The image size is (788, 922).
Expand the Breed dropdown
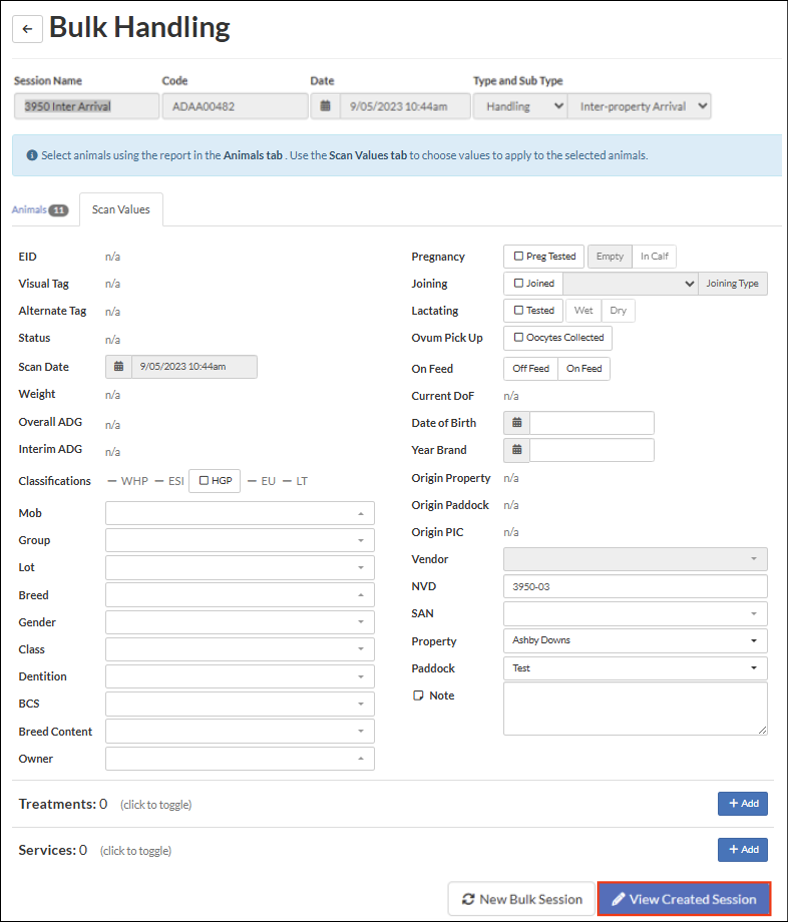coord(239,595)
